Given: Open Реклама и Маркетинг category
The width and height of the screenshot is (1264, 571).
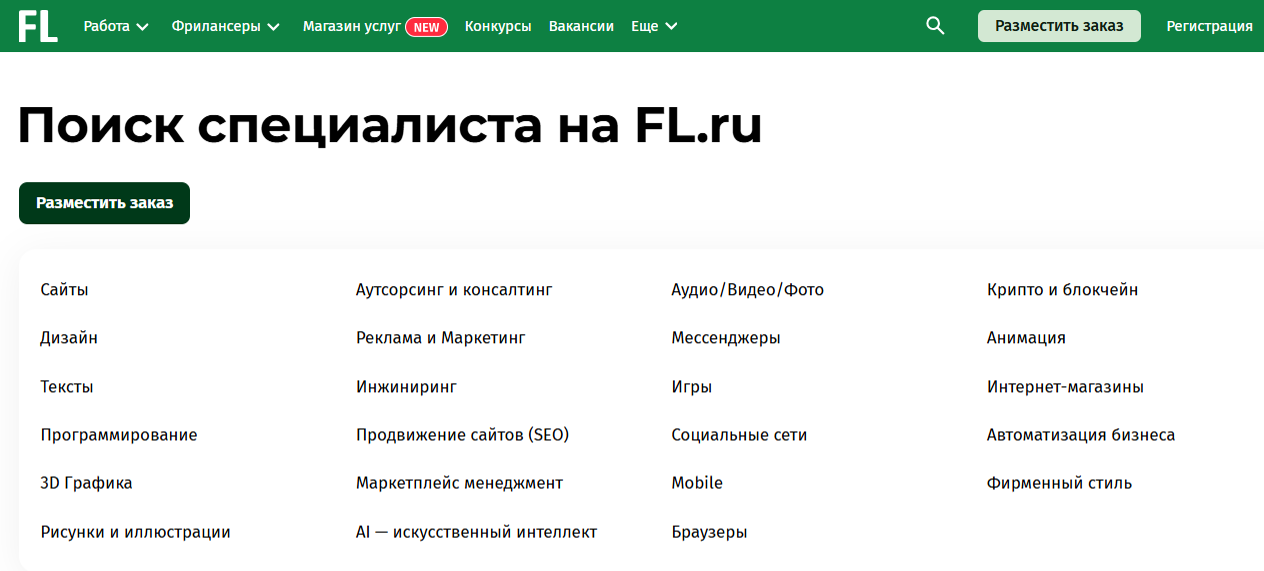Looking at the screenshot, I should tap(441, 338).
